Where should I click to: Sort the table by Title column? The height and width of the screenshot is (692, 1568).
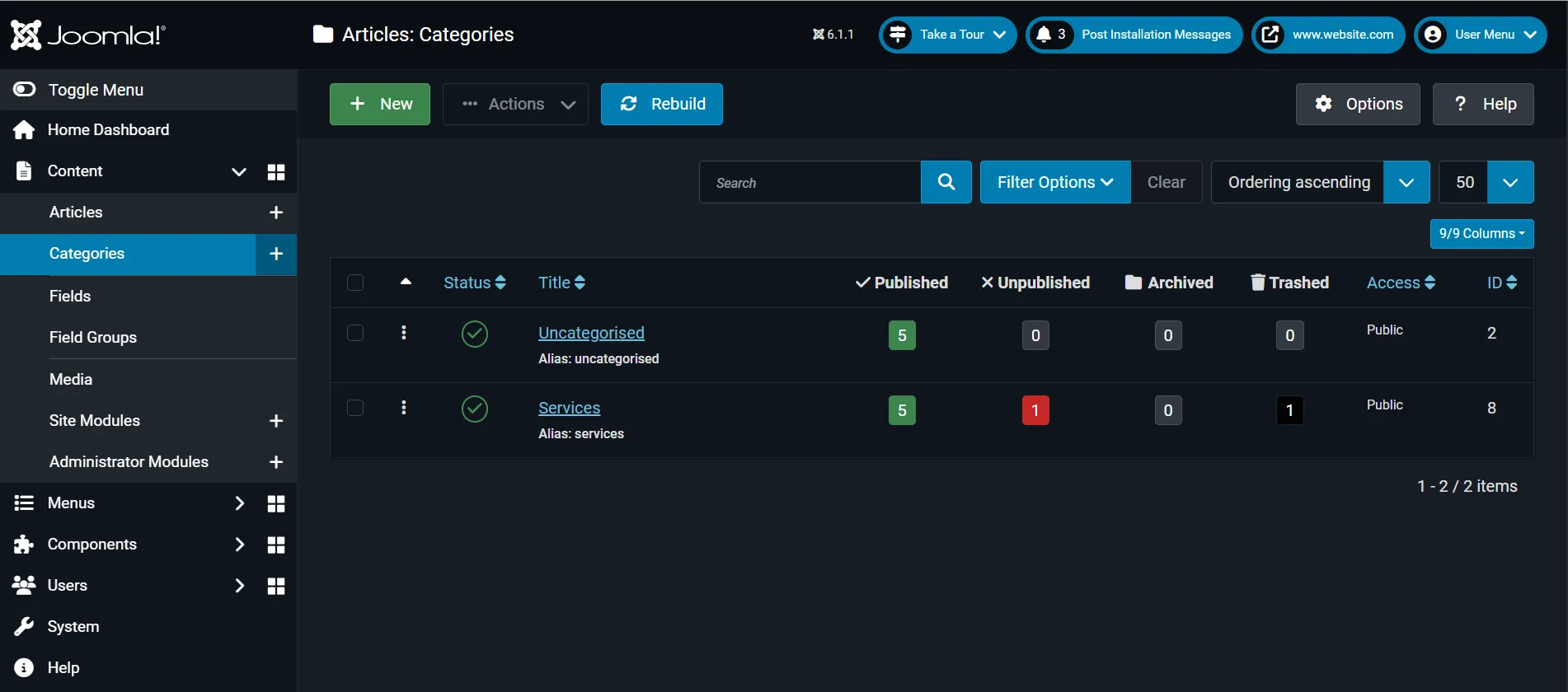(561, 283)
